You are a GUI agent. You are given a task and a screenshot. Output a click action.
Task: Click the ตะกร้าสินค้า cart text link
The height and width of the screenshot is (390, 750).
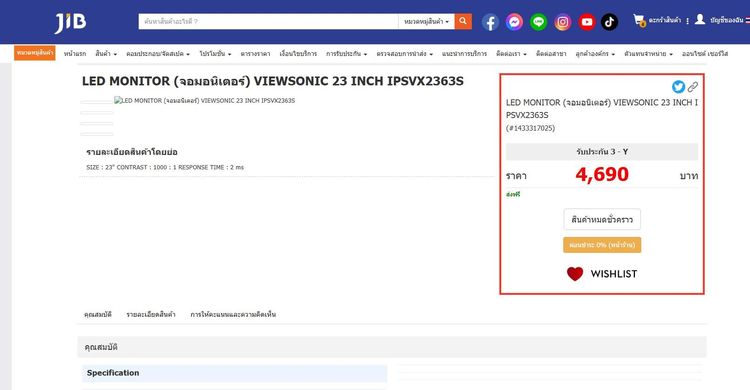[664, 20]
